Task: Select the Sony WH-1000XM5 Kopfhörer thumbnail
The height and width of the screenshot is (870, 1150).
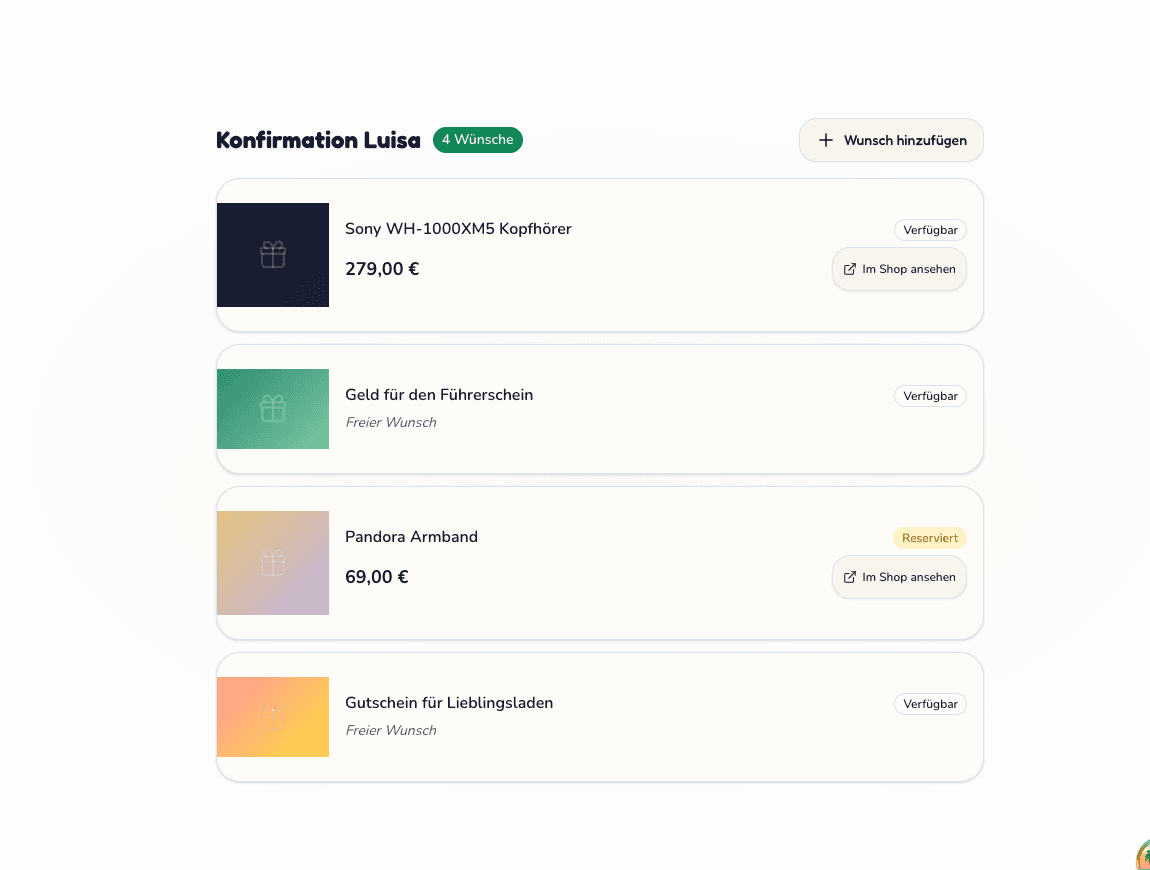Action: [273, 255]
